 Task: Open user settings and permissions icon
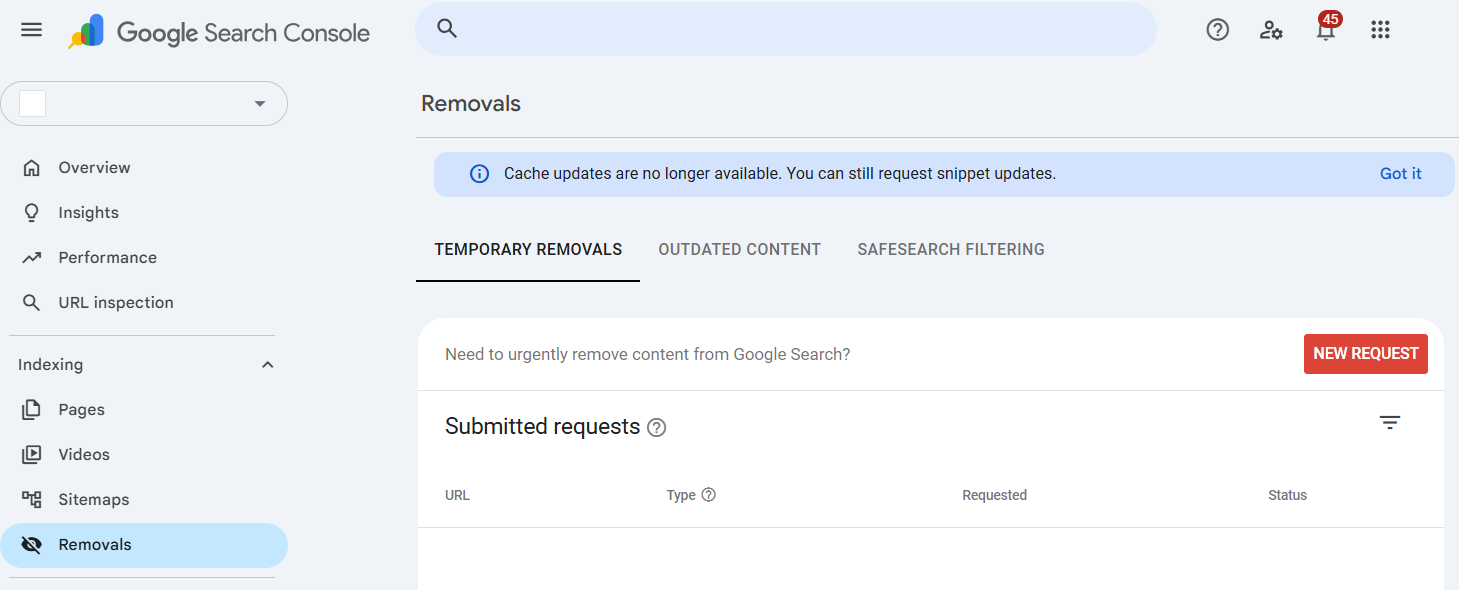pyautogui.click(x=1271, y=30)
